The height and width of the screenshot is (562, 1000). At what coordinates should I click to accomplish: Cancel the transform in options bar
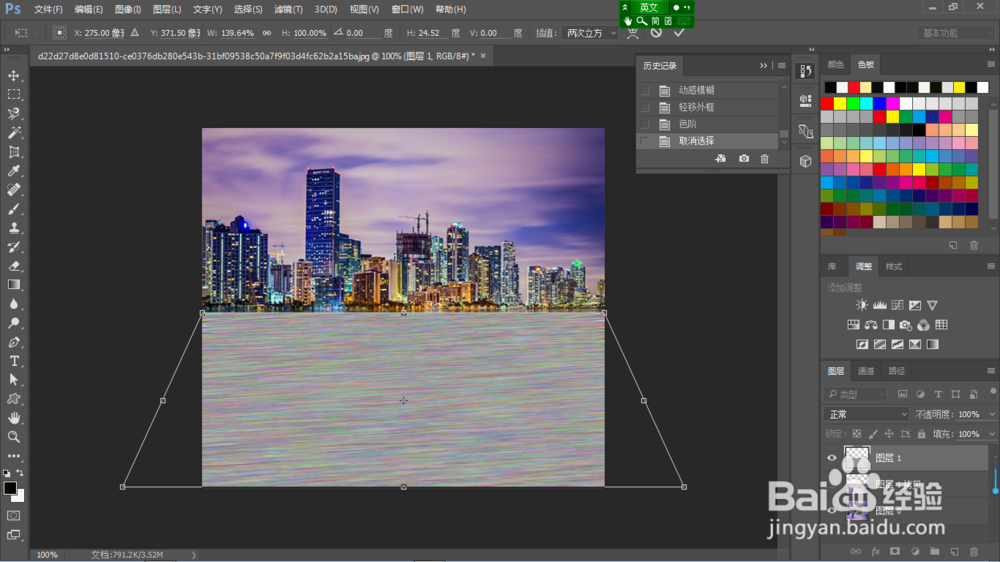click(656, 33)
